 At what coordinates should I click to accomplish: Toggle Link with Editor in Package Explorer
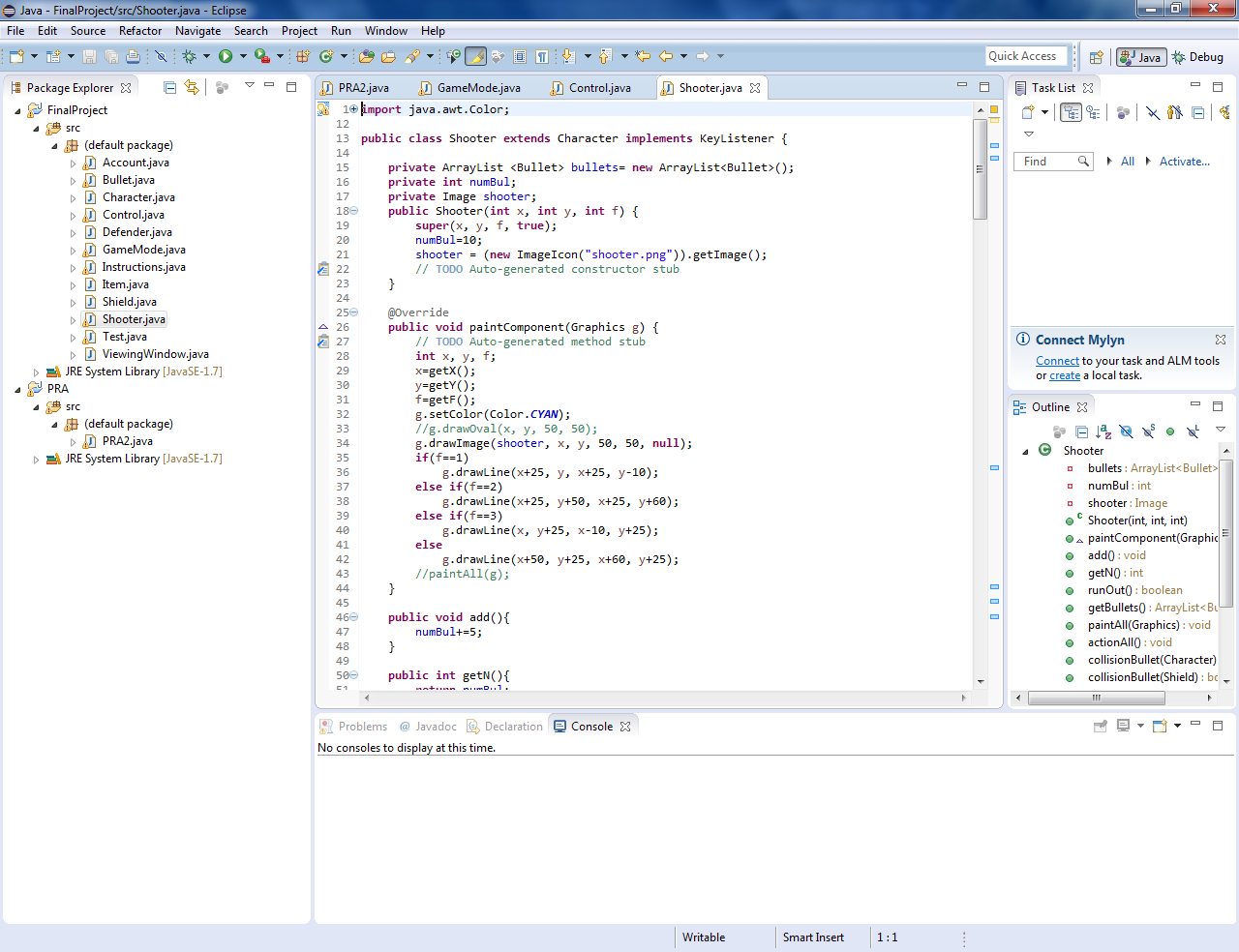pyautogui.click(x=192, y=88)
